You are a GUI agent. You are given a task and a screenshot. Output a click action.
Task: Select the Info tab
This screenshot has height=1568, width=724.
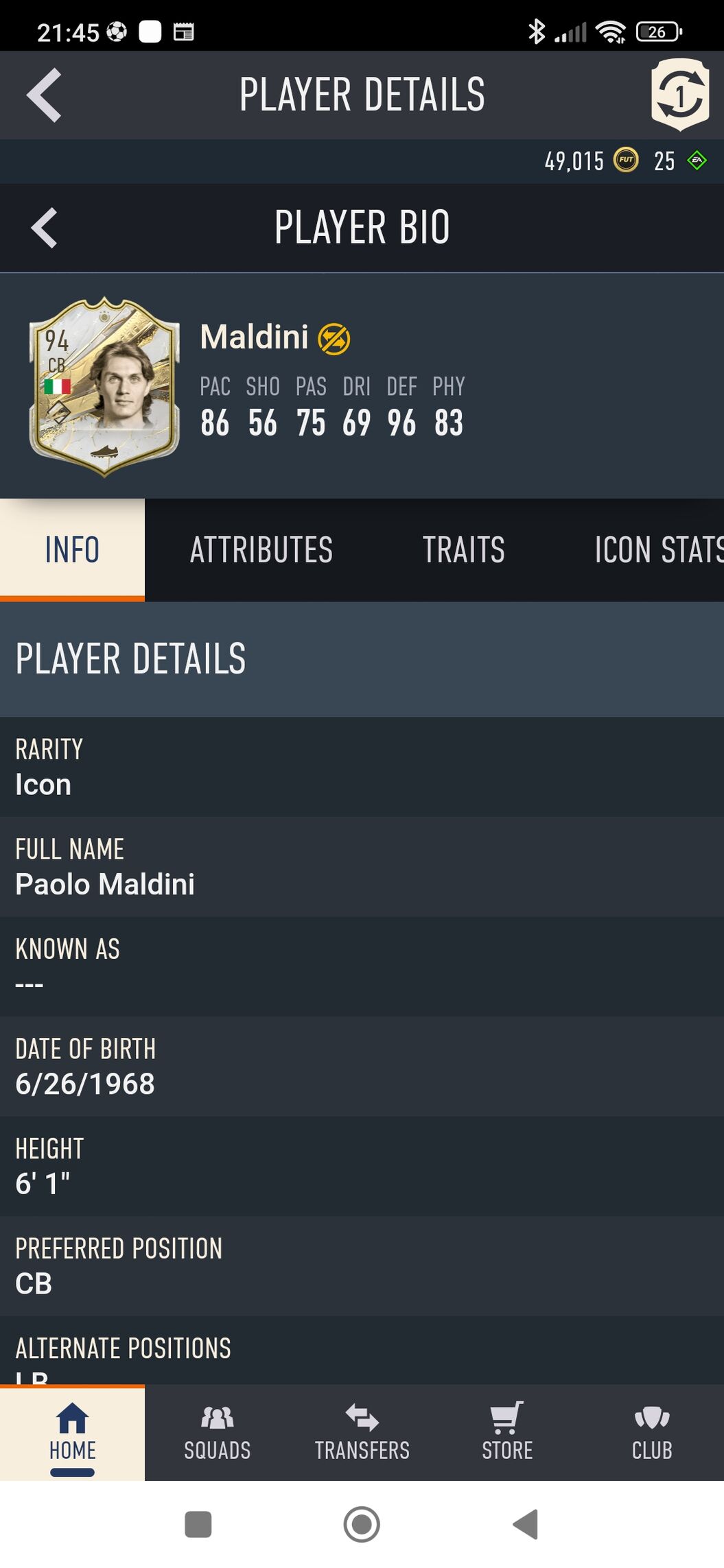tap(72, 550)
